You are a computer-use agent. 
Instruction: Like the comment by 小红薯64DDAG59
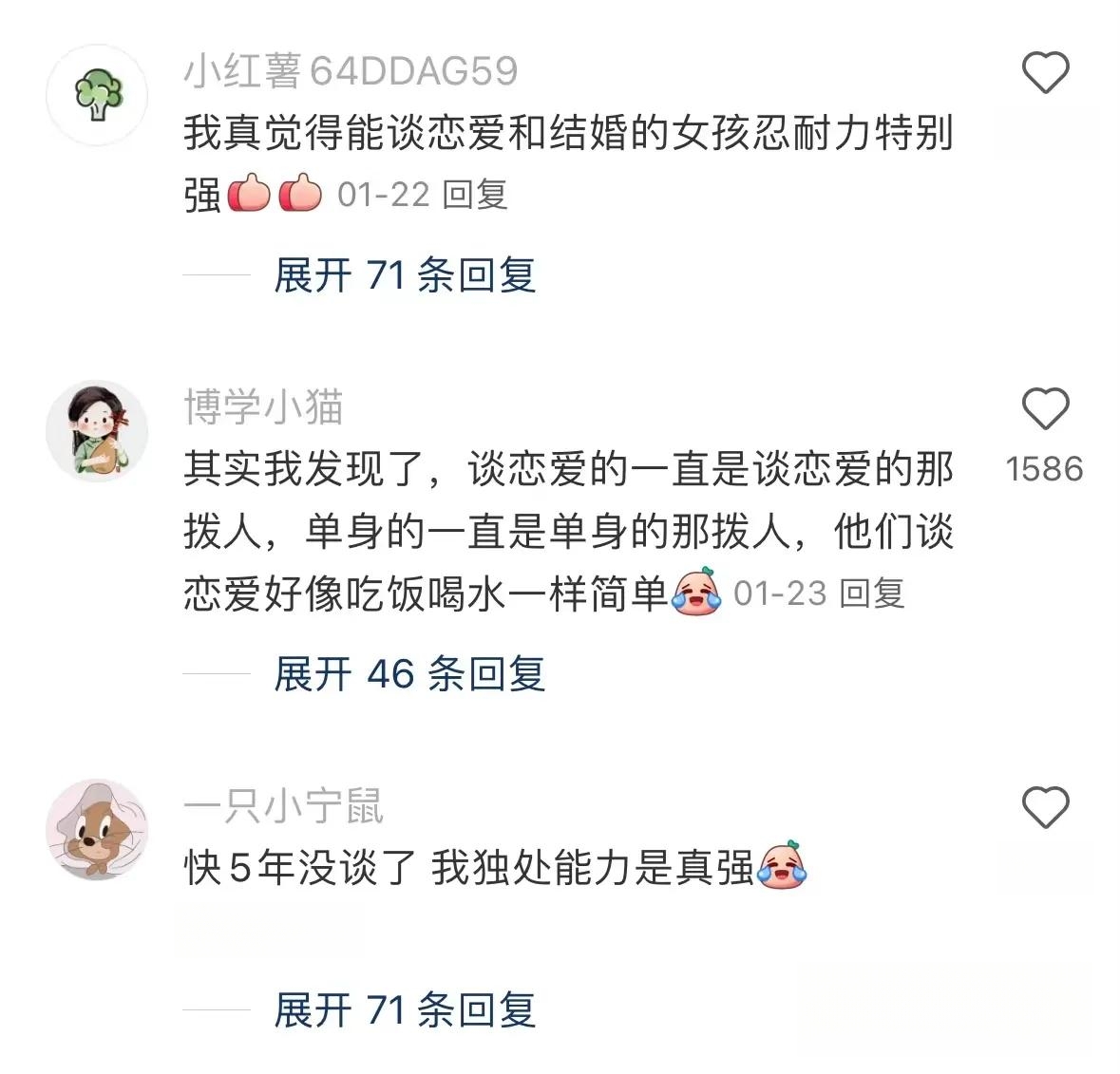(1045, 72)
